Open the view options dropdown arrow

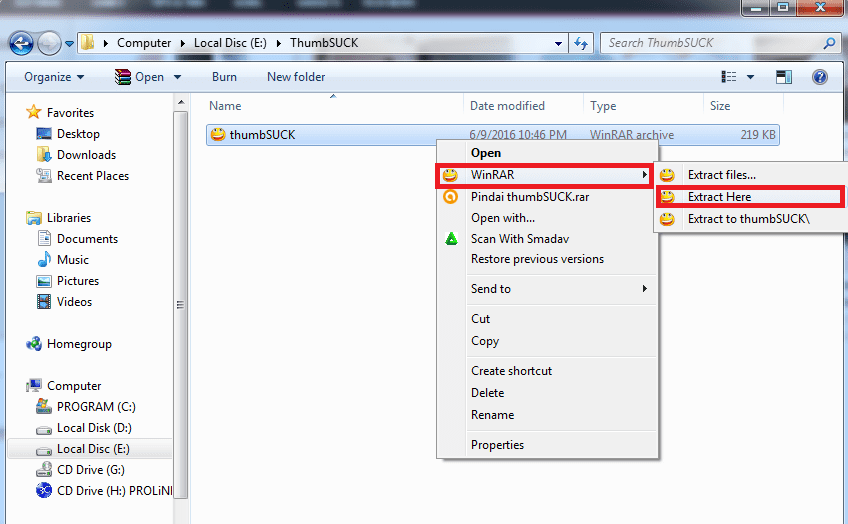pos(750,77)
